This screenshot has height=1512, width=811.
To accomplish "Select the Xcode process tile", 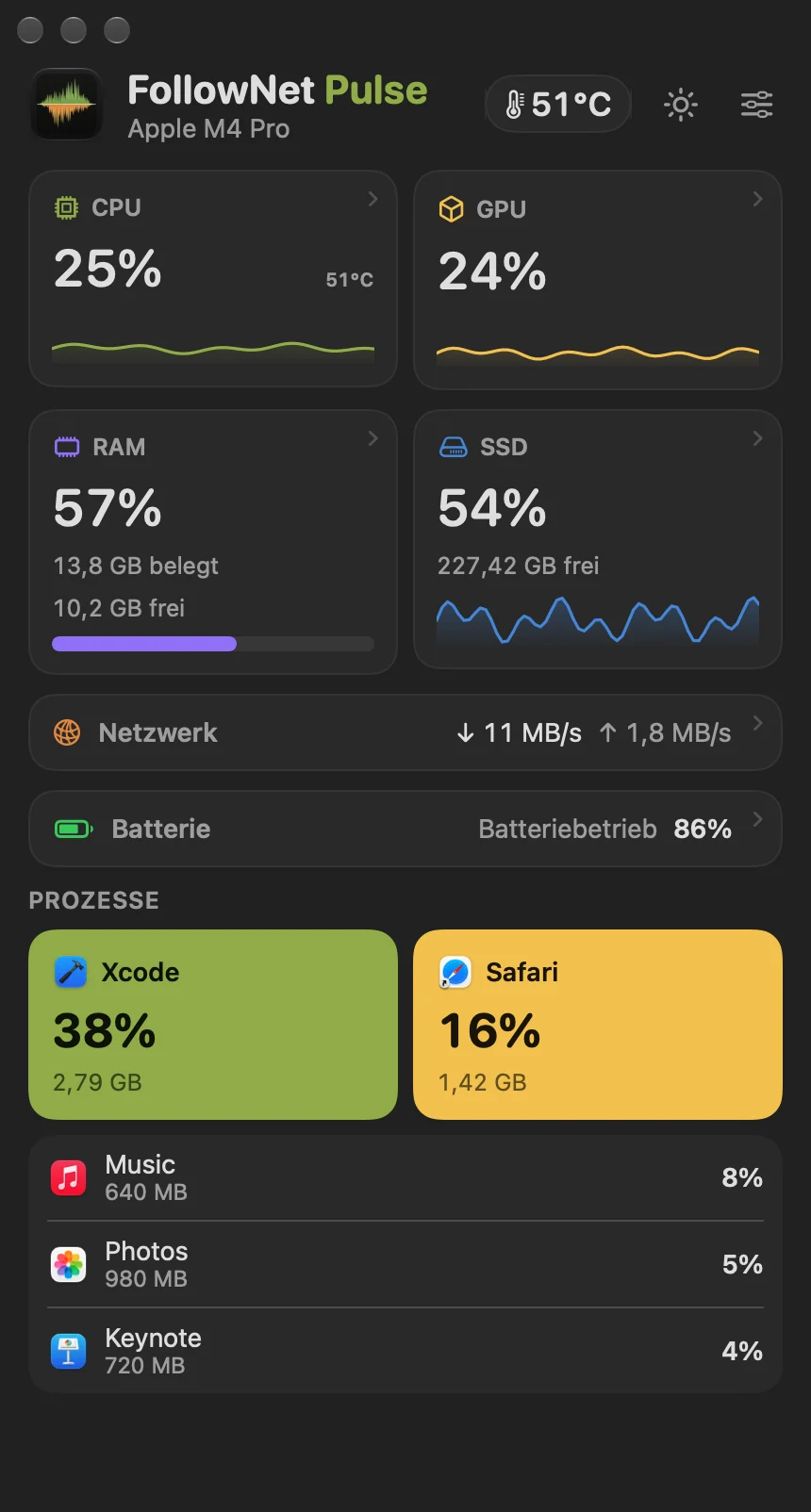I will pos(213,1025).
